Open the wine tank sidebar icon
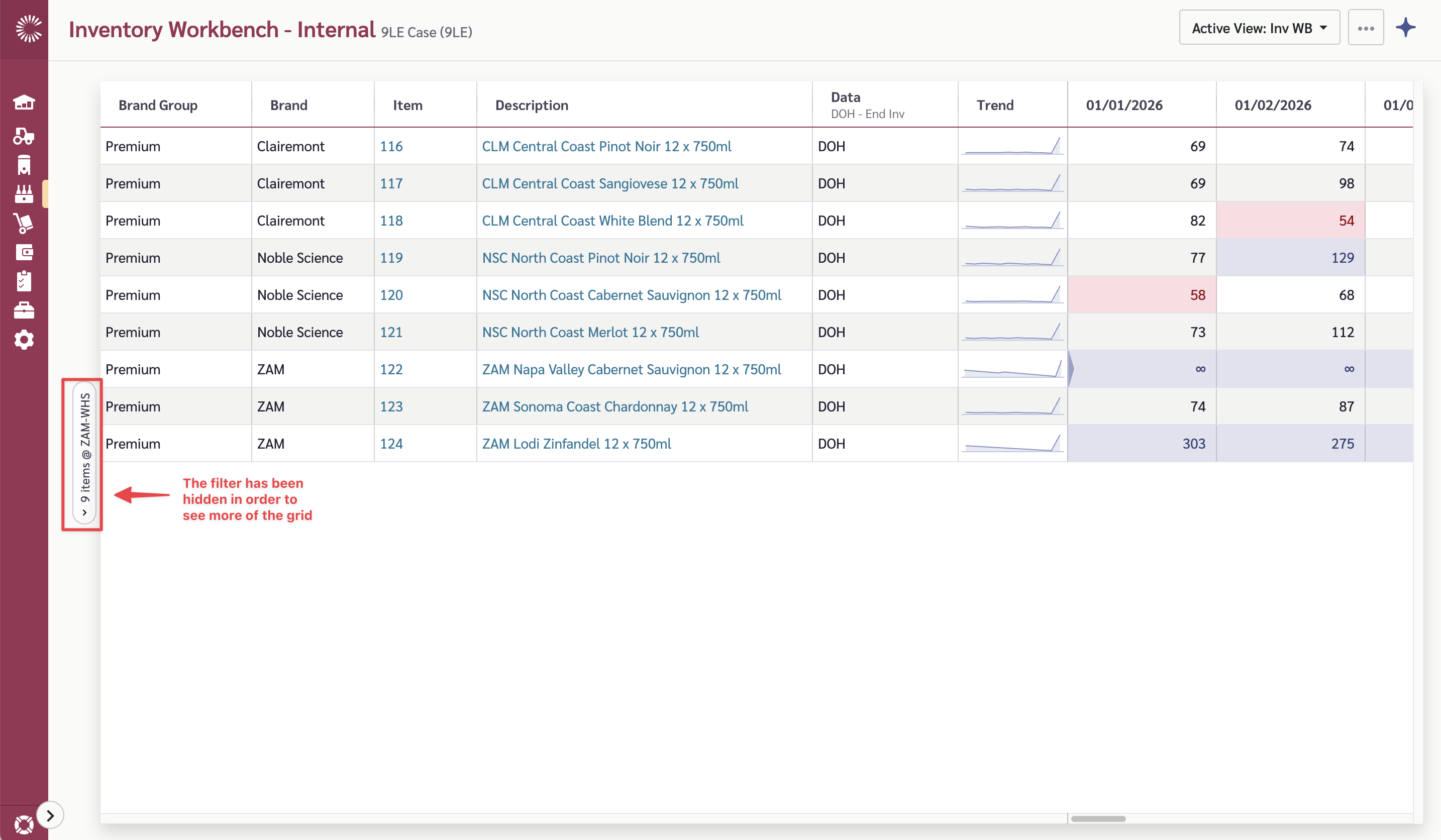 point(24,165)
